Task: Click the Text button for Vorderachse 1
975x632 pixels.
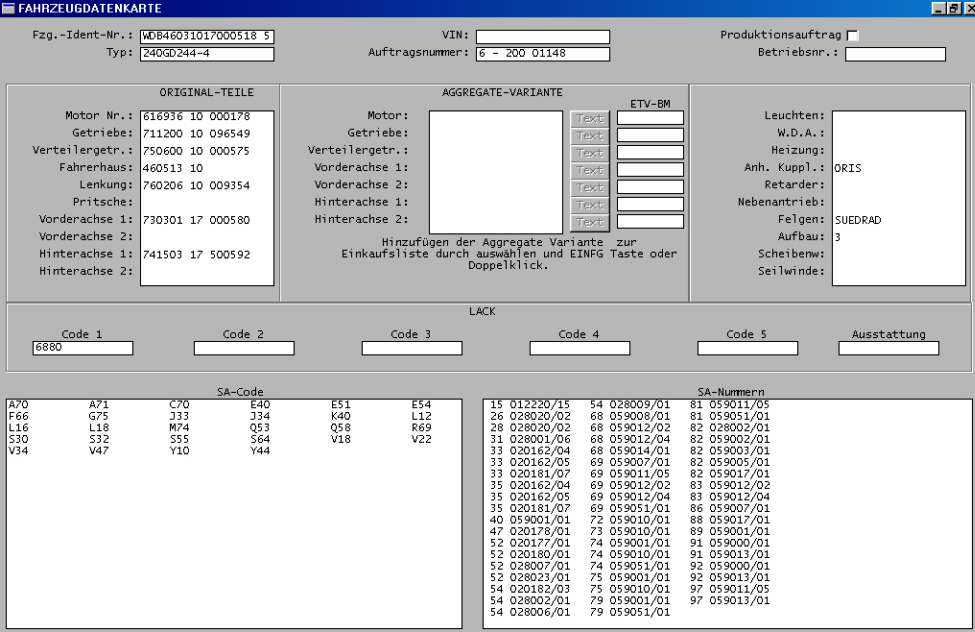Action: coord(590,170)
